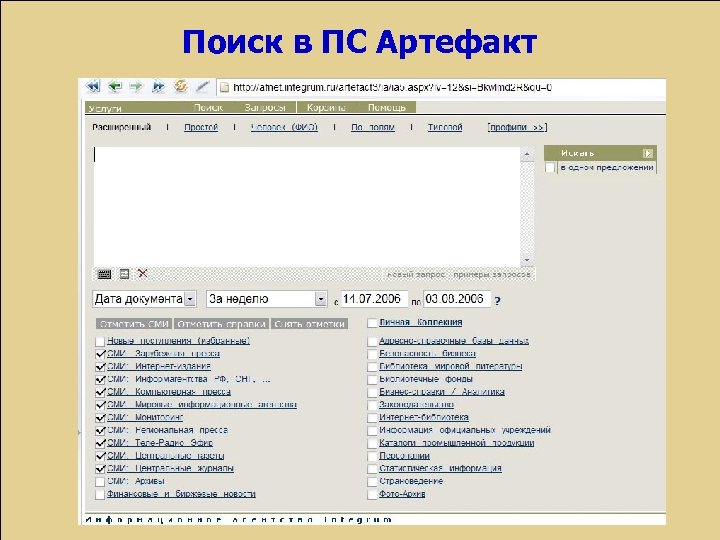Click scroll-up arrow of query box
This screenshot has height=540, width=720.
tap(527, 154)
